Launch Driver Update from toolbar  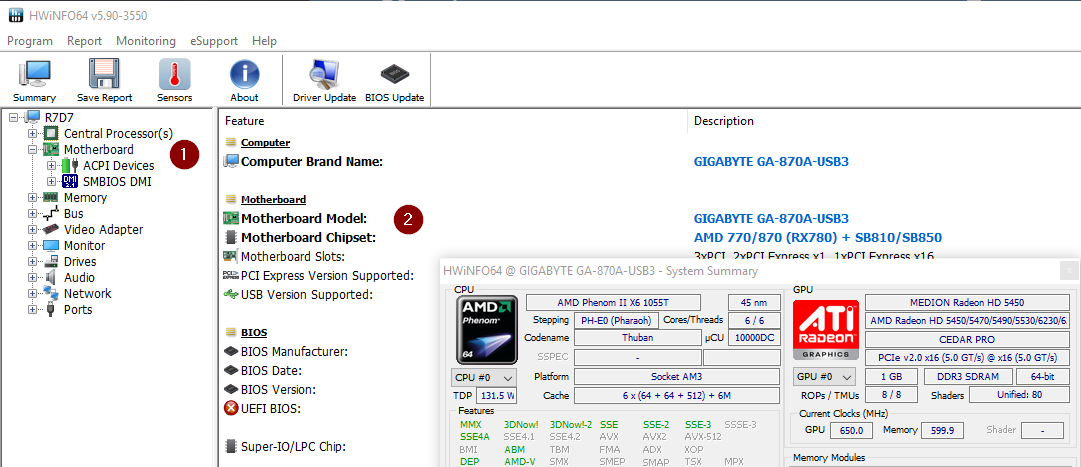click(324, 74)
